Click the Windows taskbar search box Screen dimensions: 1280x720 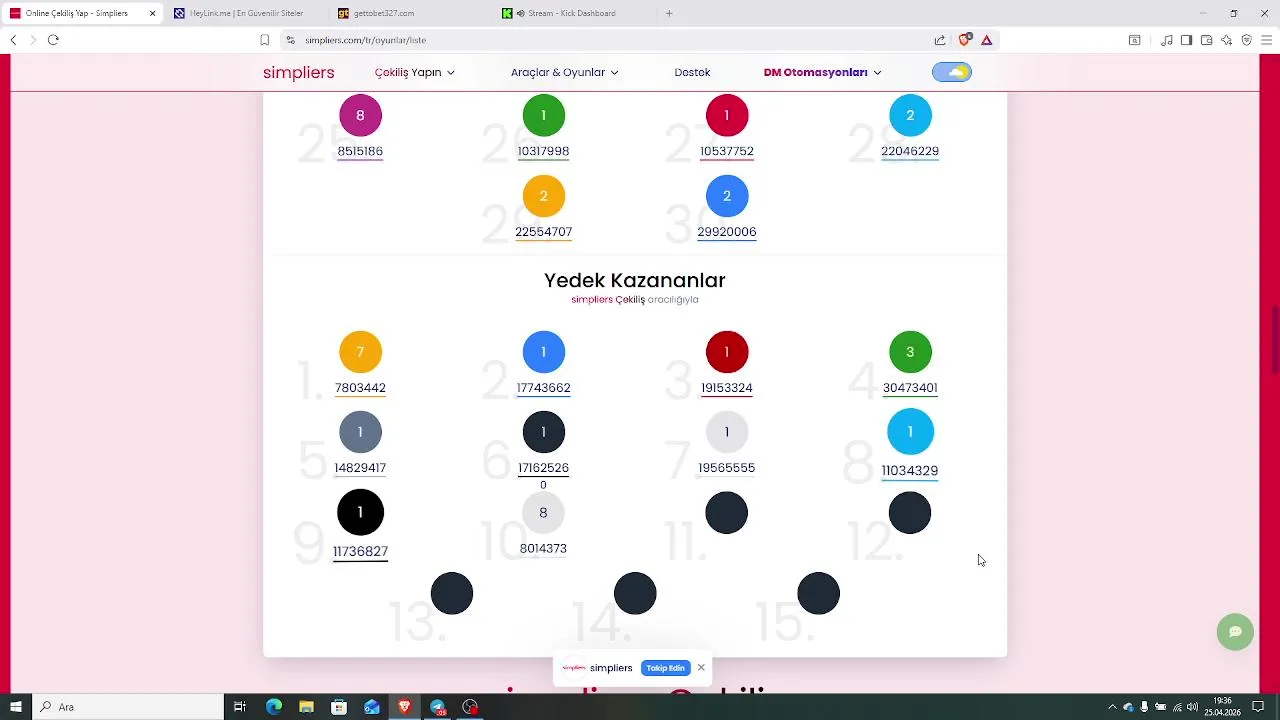[x=127, y=707]
